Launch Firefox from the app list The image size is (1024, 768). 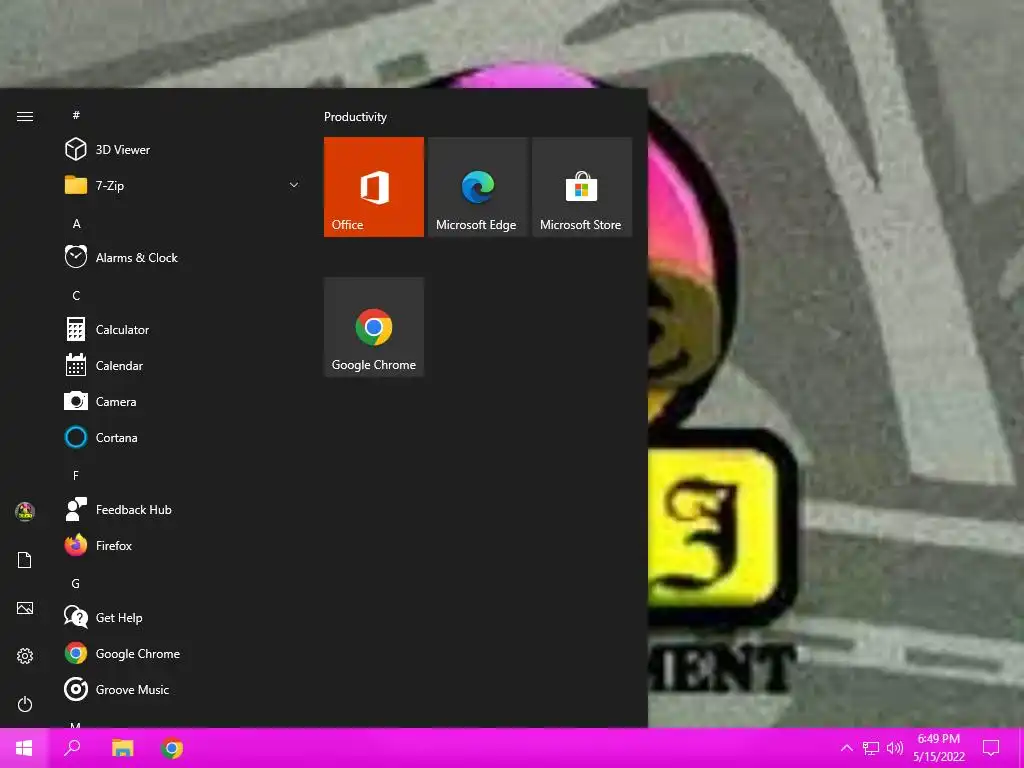183,545
